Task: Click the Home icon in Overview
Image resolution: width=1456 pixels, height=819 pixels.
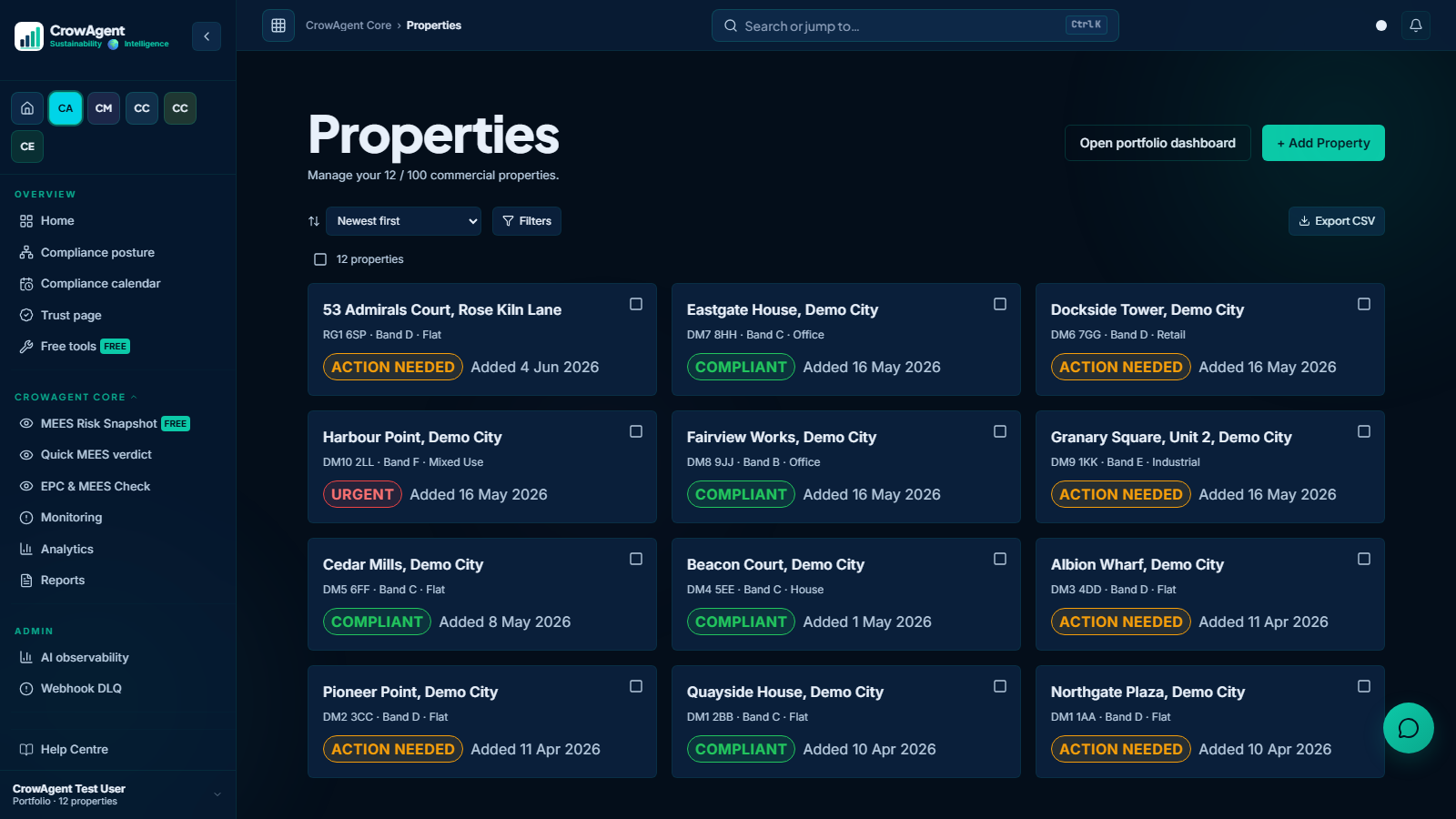Action: [x=26, y=221]
